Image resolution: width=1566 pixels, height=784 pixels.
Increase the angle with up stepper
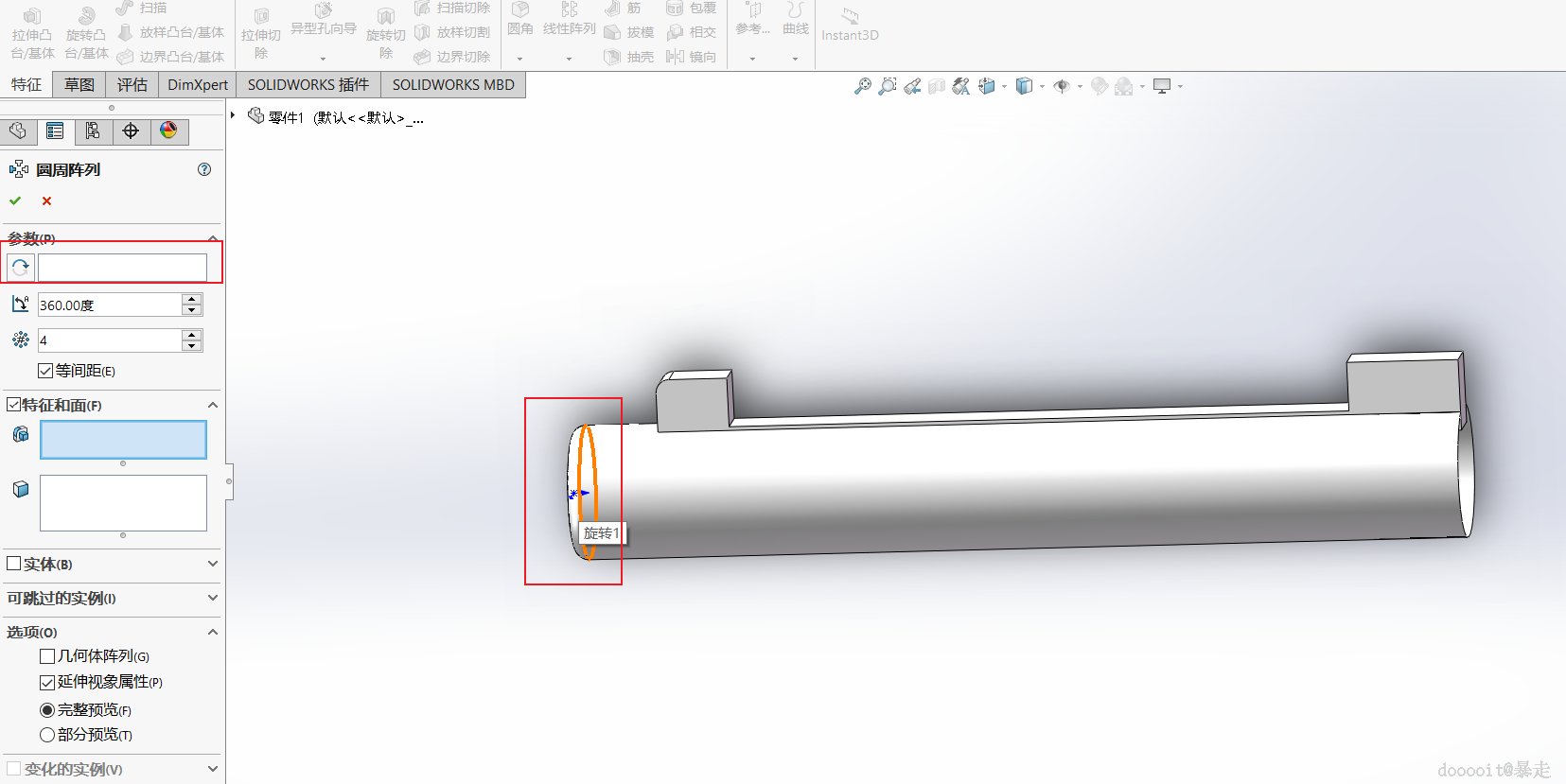(x=192, y=299)
